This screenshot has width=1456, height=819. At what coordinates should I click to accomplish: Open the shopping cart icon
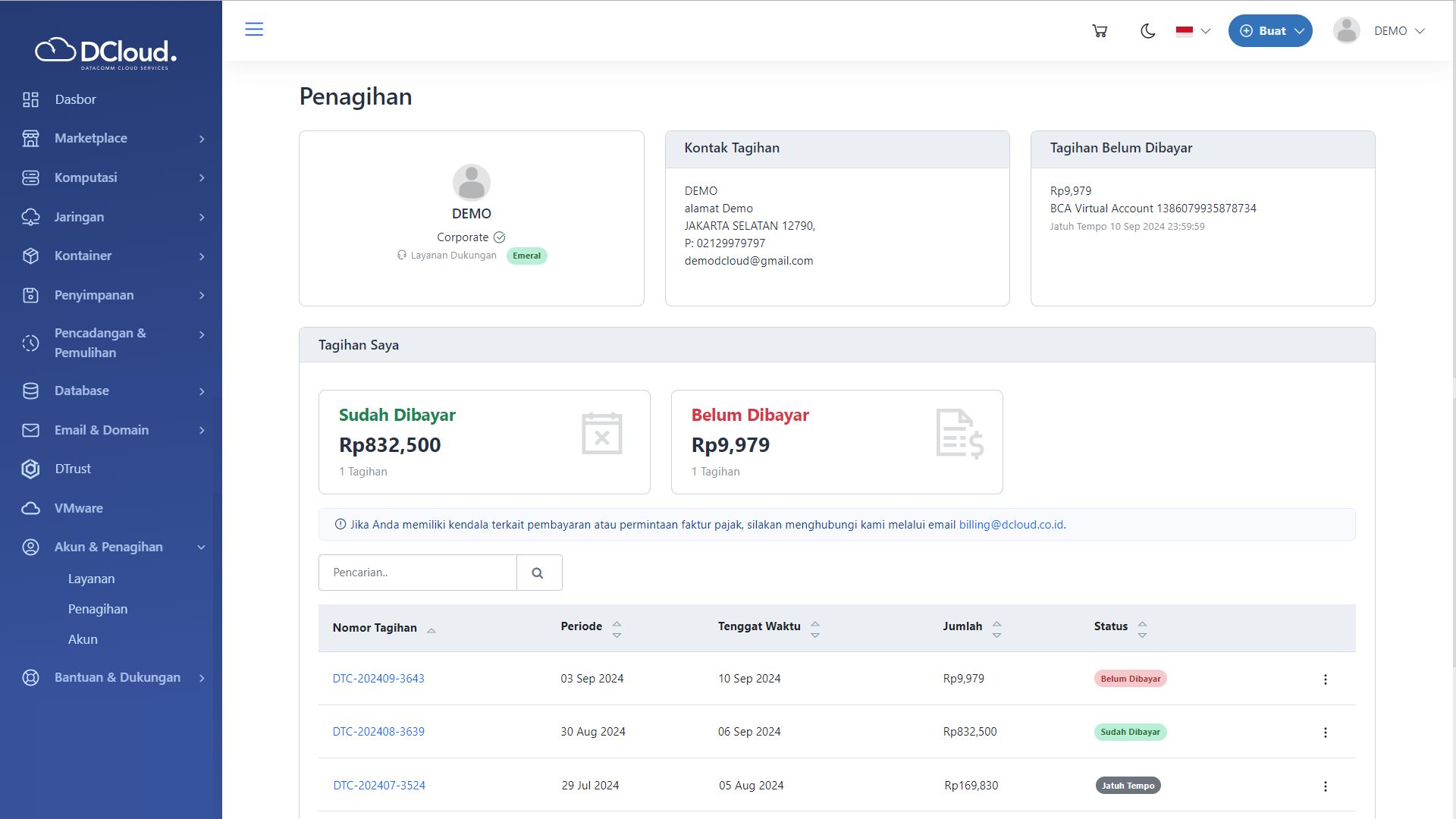[x=1100, y=31]
